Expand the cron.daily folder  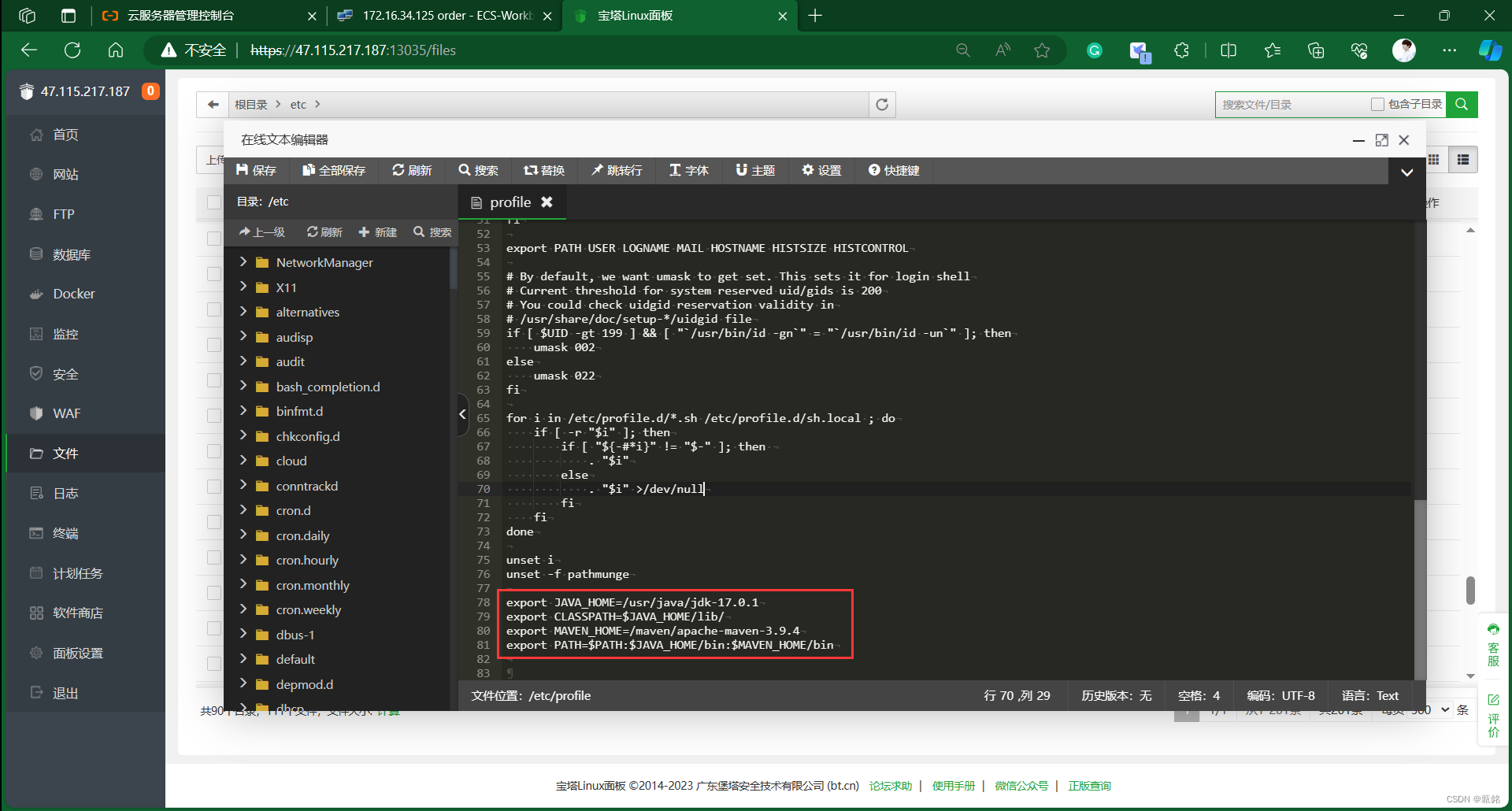click(244, 535)
